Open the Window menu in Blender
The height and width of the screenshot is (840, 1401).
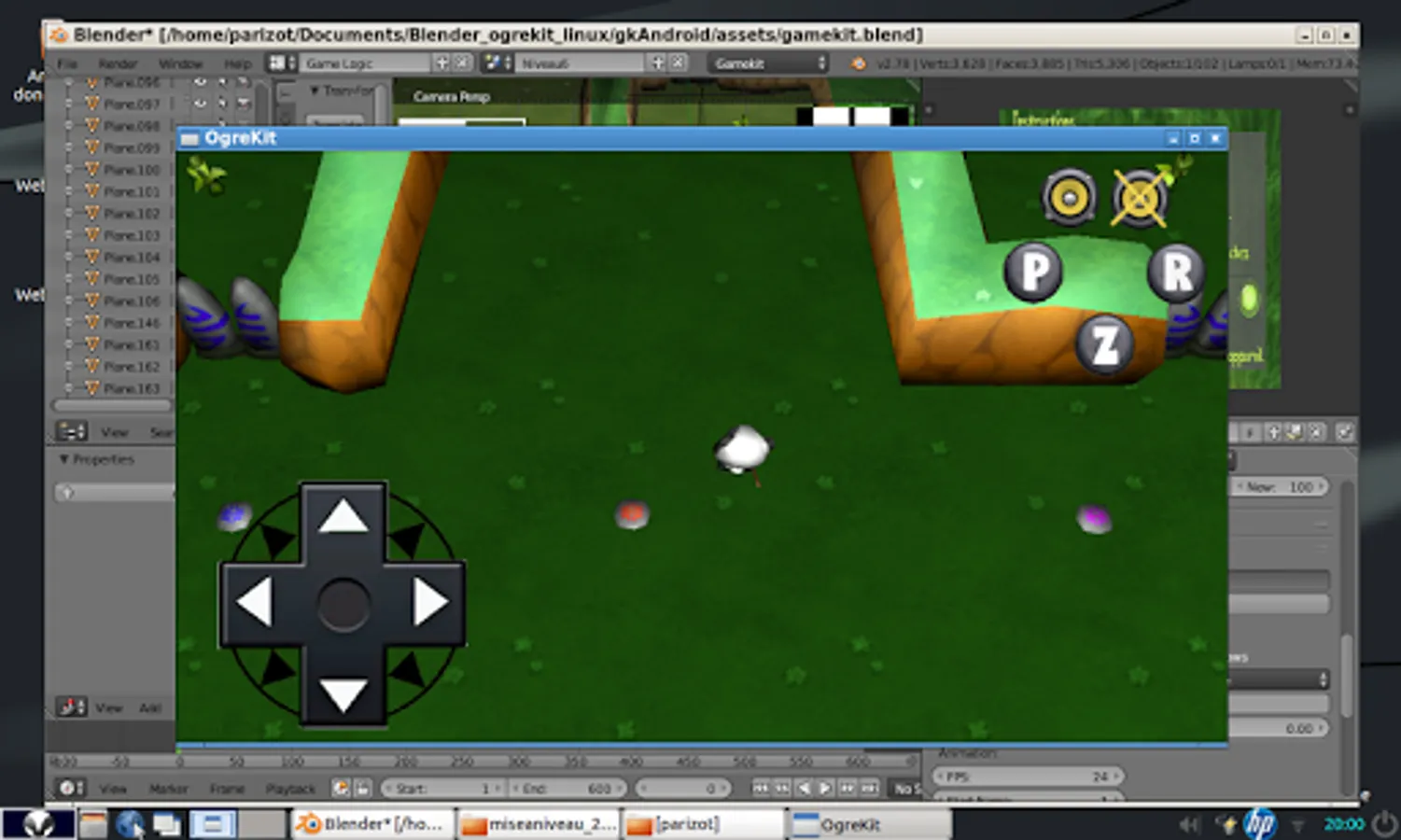coord(180,63)
